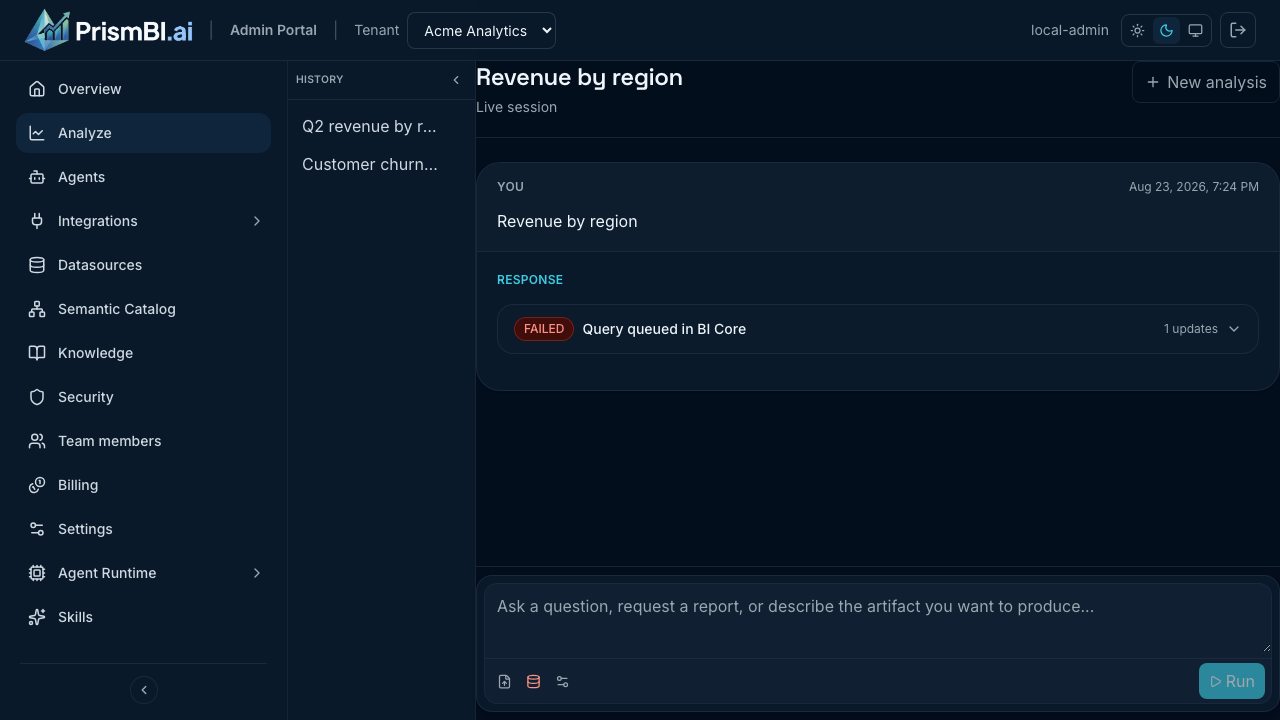Attach a file using composer file icon
This screenshot has width=1280, height=720.
[x=505, y=682]
